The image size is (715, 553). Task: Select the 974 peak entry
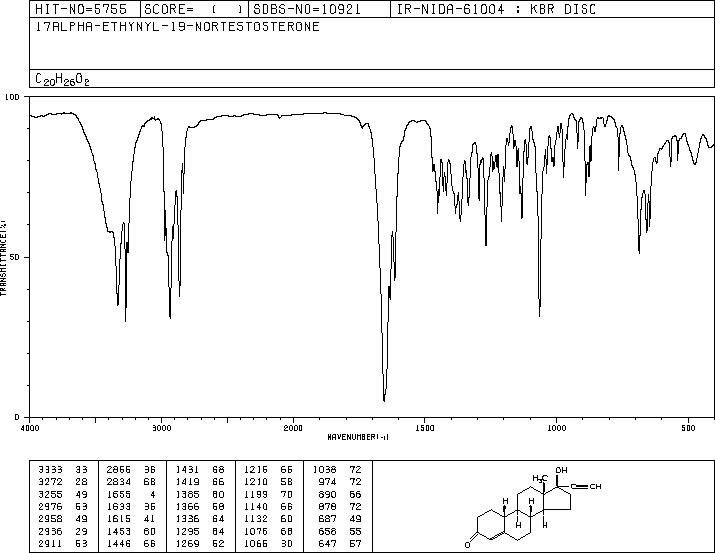pos(327,482)
